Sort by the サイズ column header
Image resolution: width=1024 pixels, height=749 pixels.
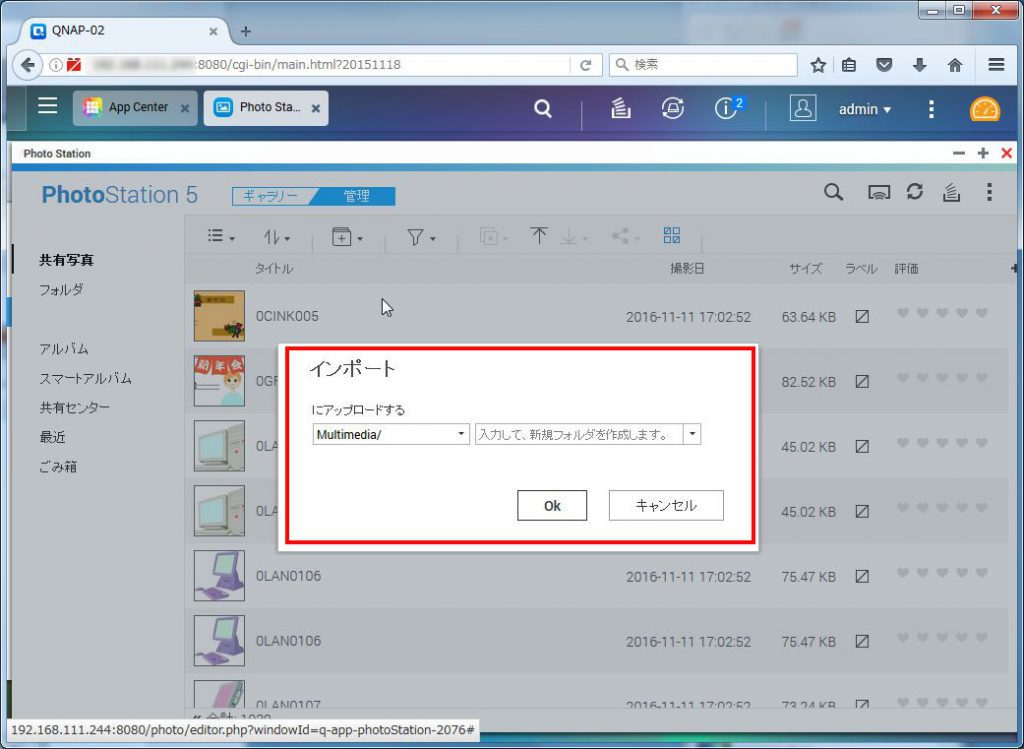click(x=806, y=268)
